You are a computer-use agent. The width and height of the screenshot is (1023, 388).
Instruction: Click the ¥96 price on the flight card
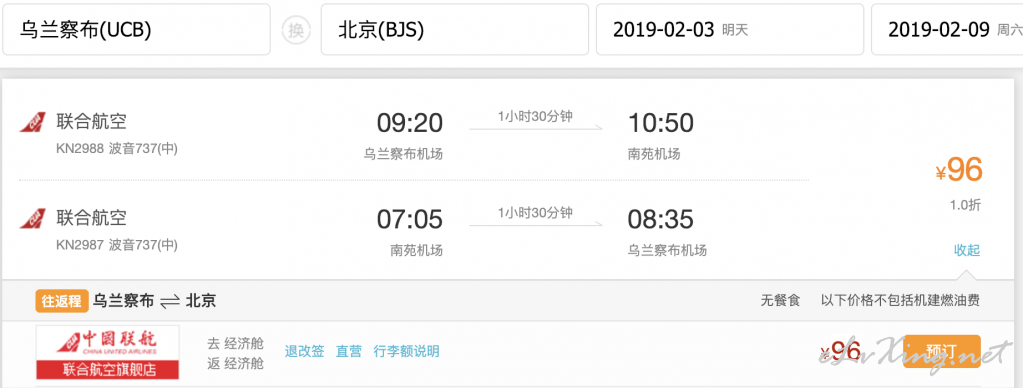959,170
